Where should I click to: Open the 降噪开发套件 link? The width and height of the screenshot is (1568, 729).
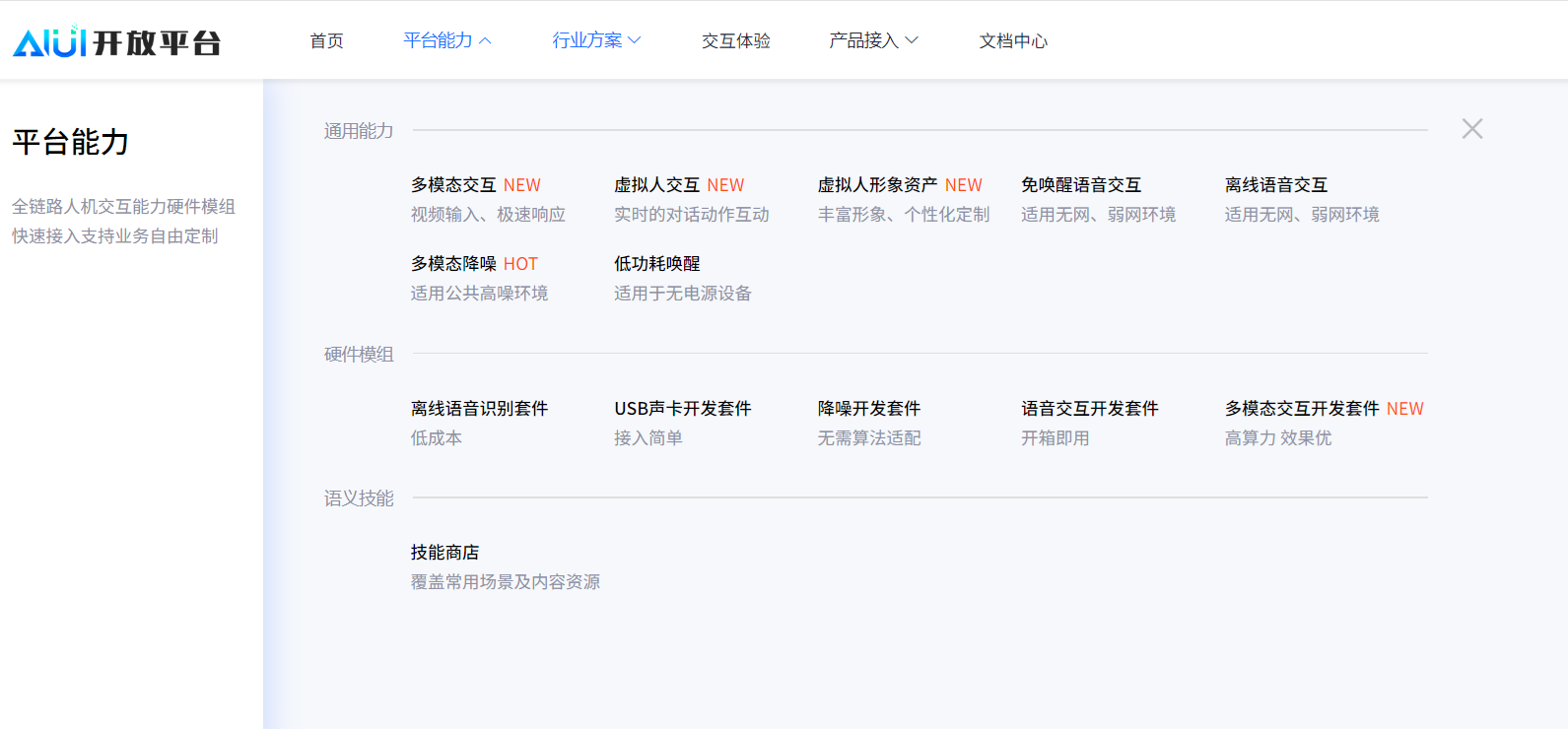click(x=868, y=409)
